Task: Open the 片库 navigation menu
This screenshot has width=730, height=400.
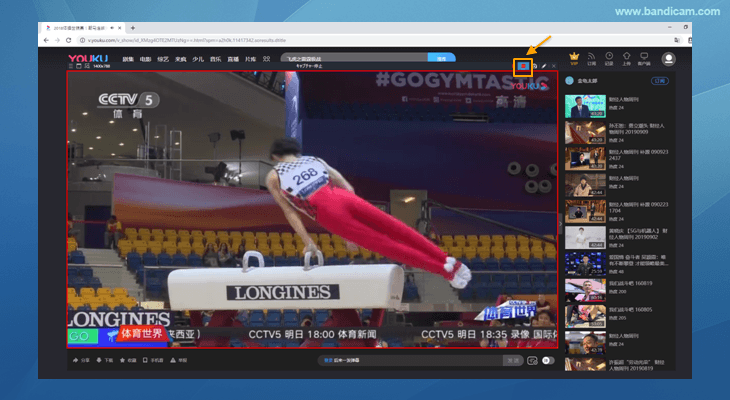Action: coord(250,60)
